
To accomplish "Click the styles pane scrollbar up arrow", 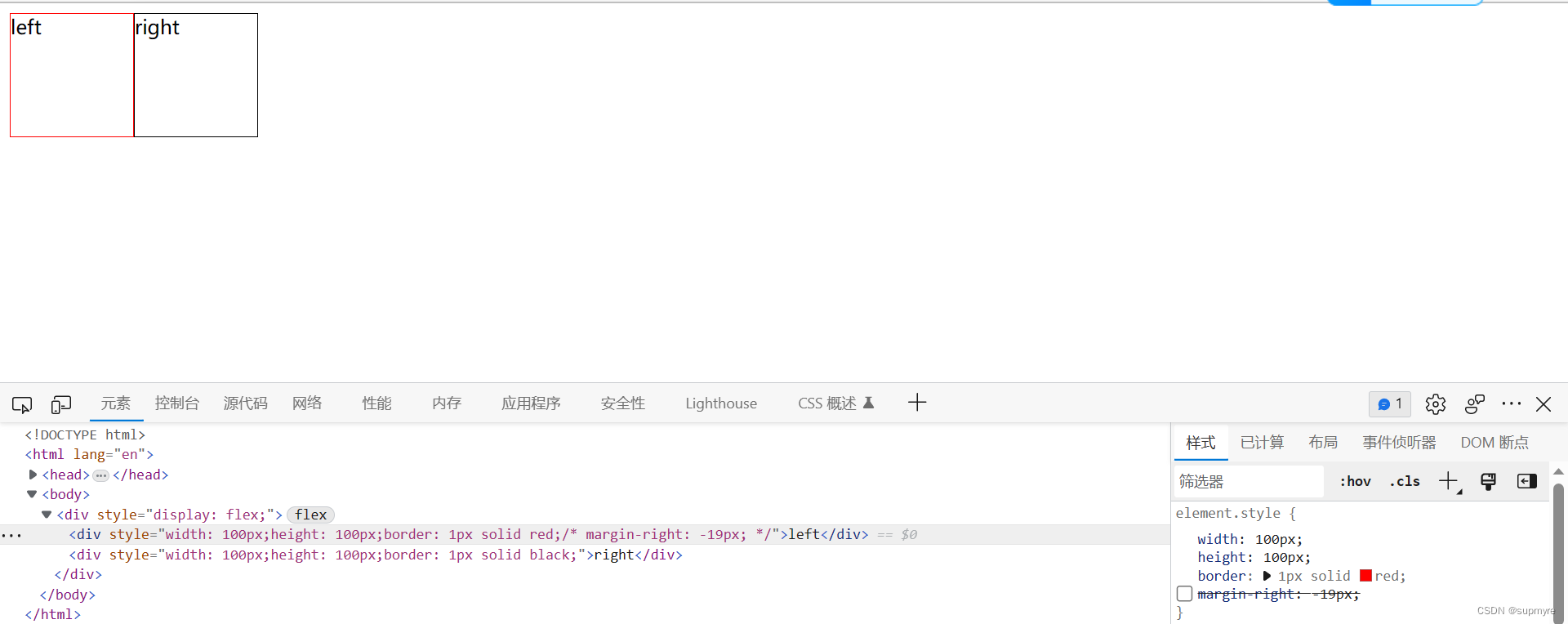I will pos(1558,472).
